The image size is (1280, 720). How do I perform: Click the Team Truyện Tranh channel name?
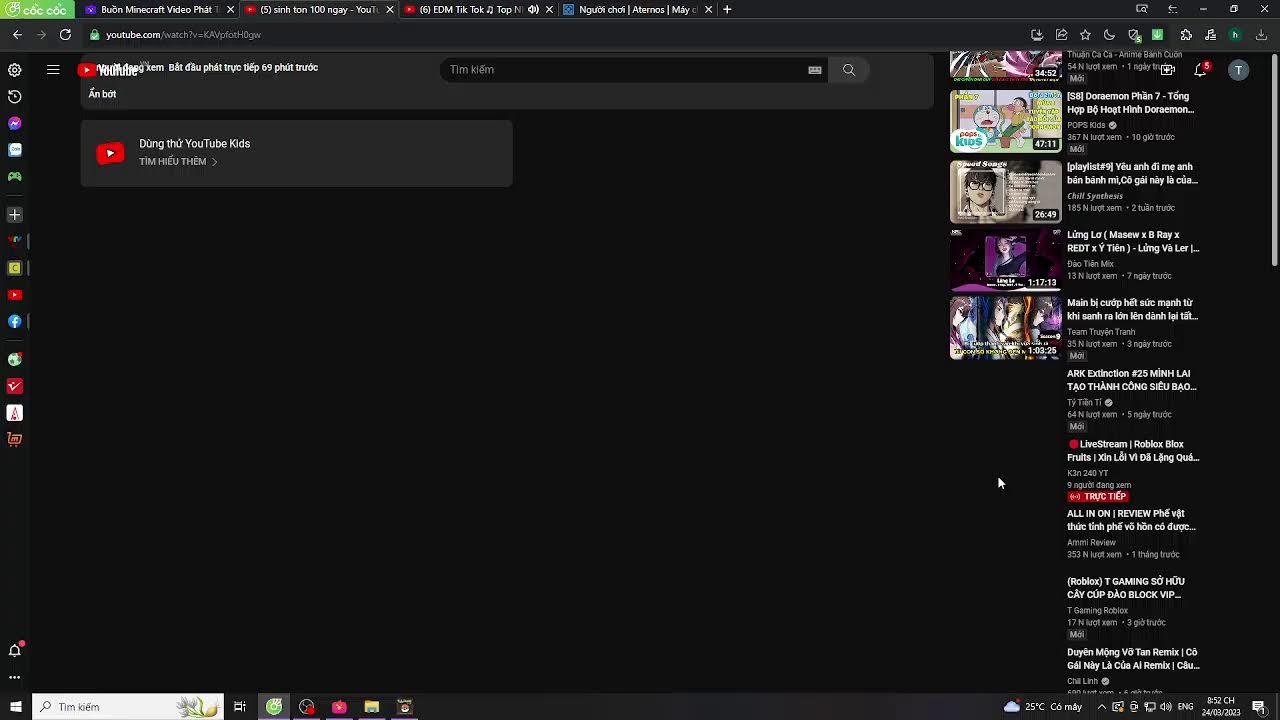tap(1101, 332)
